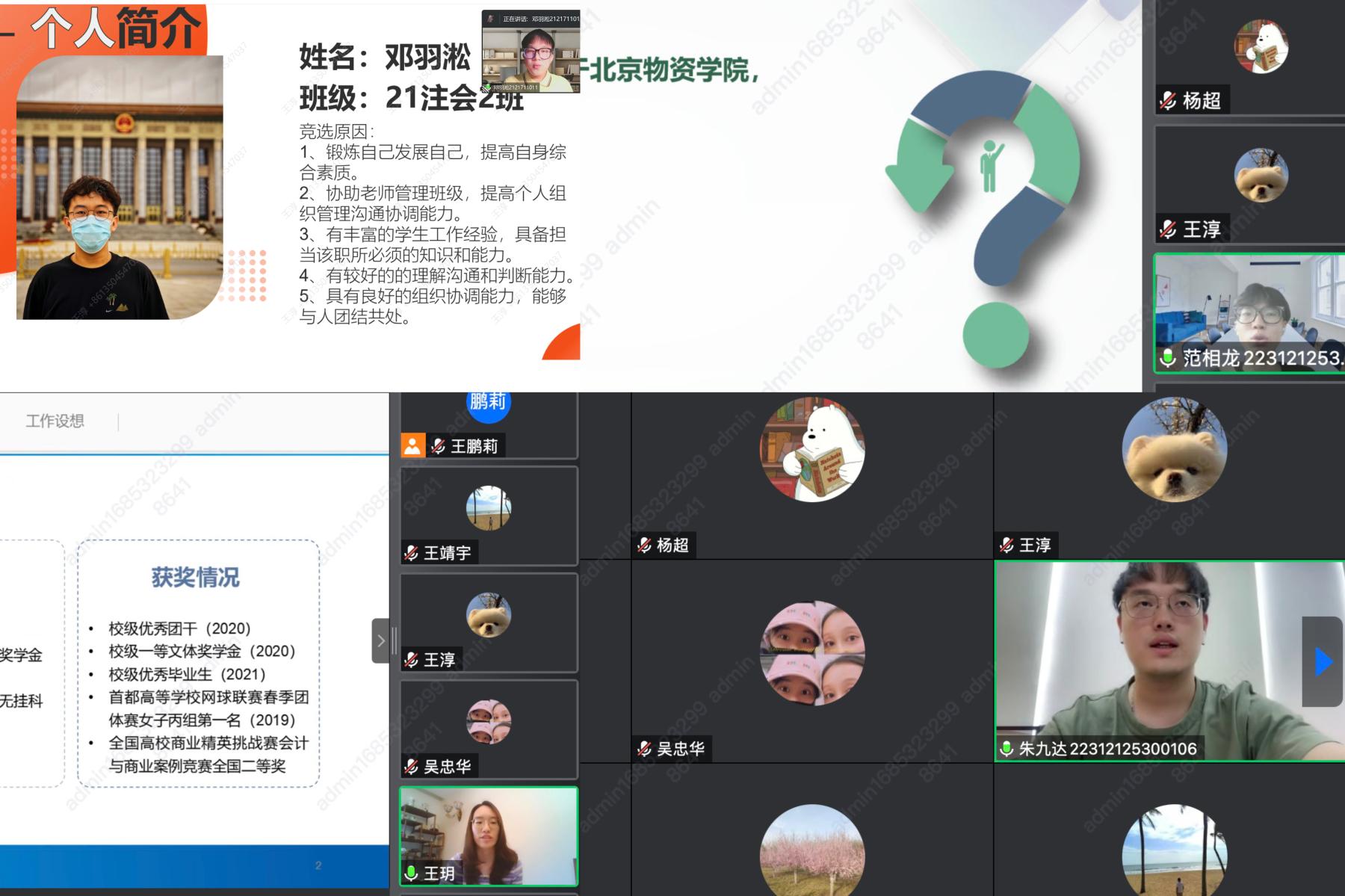Viewport: 1345px width, 896px height.
Task: Click green microphone icon beside 王玥
Action: tap(411, 873)
